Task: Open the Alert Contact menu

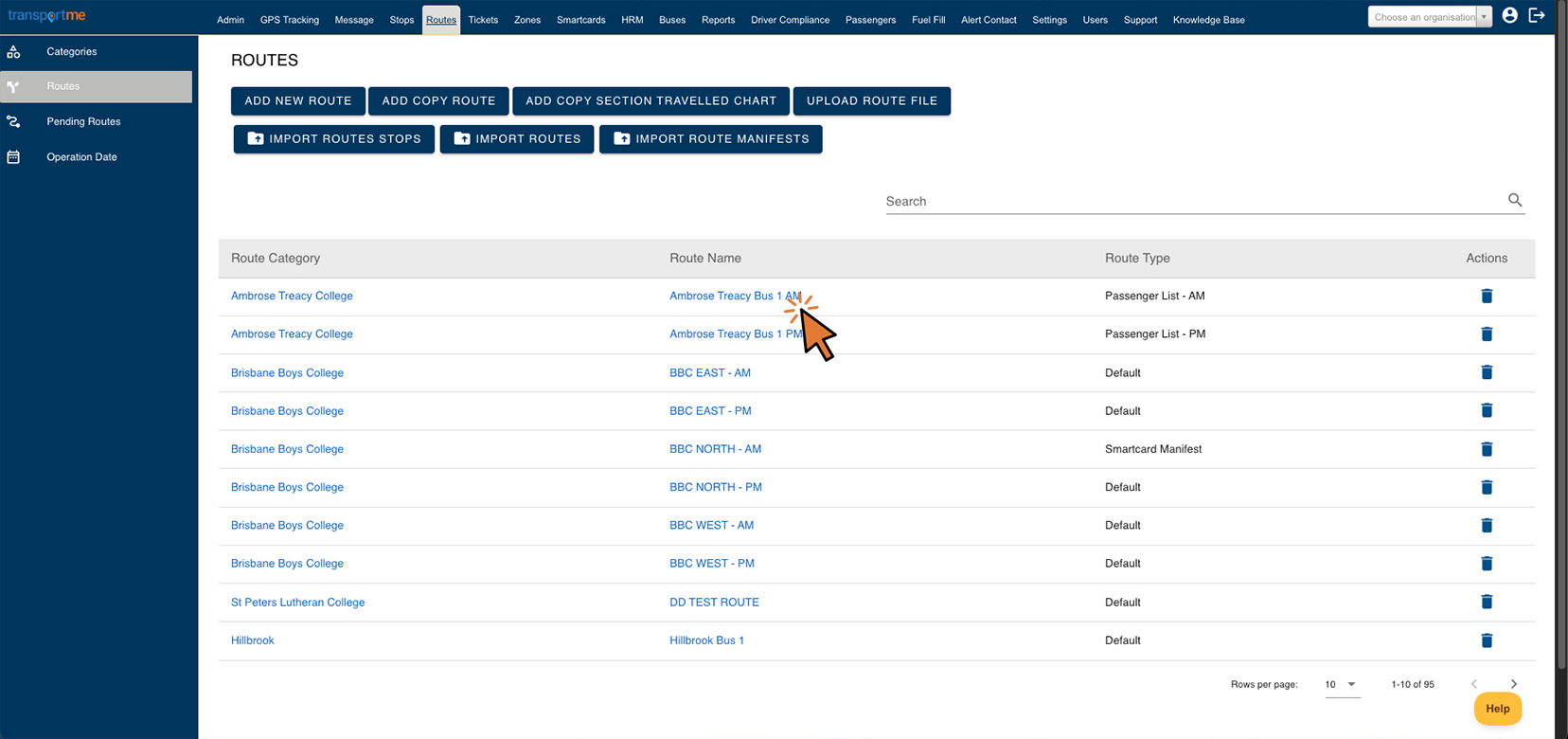Action: click(989, 20)
